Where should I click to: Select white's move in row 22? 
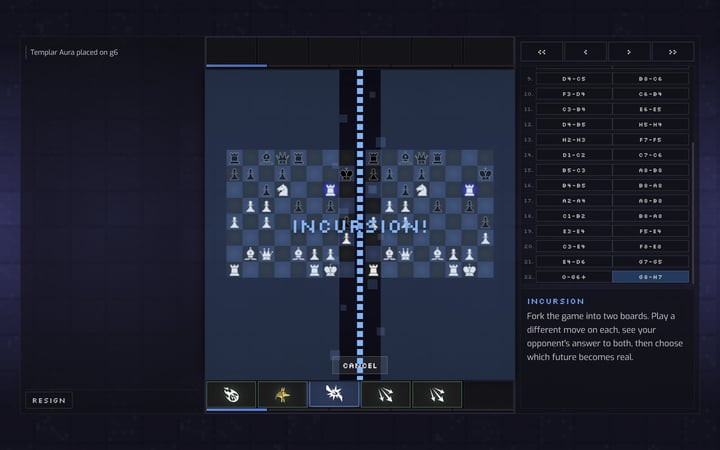pyautogui.click(x=574, y=277)
